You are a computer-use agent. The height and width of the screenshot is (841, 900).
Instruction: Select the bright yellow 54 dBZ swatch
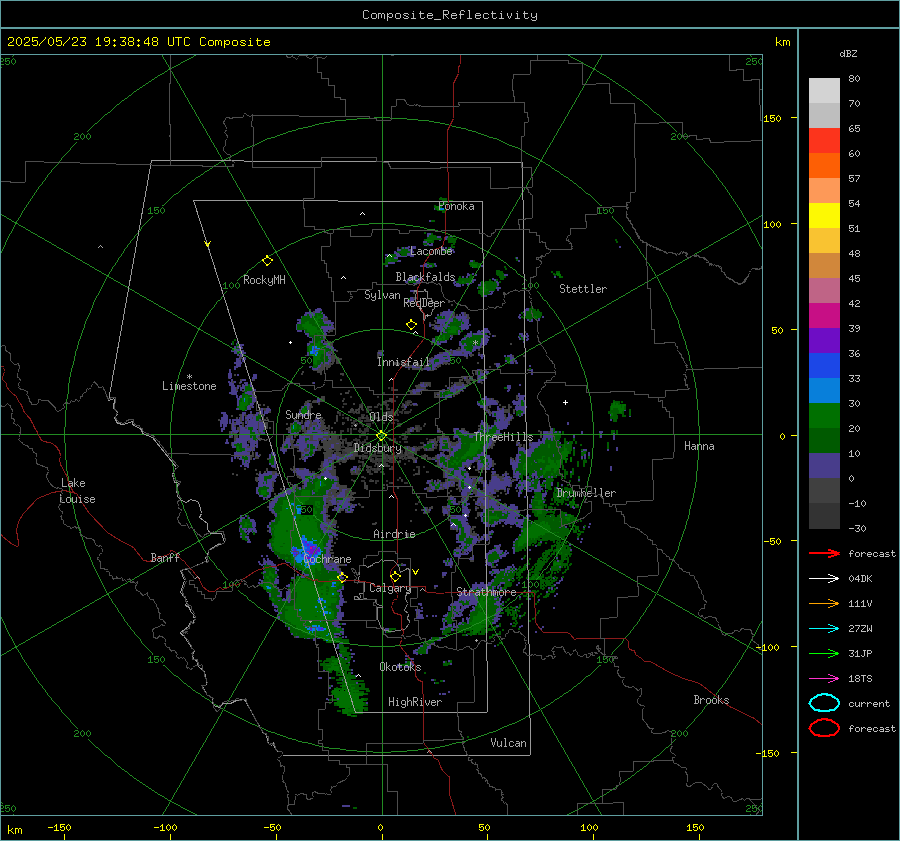pyautogui.click(x=824, y=215)
